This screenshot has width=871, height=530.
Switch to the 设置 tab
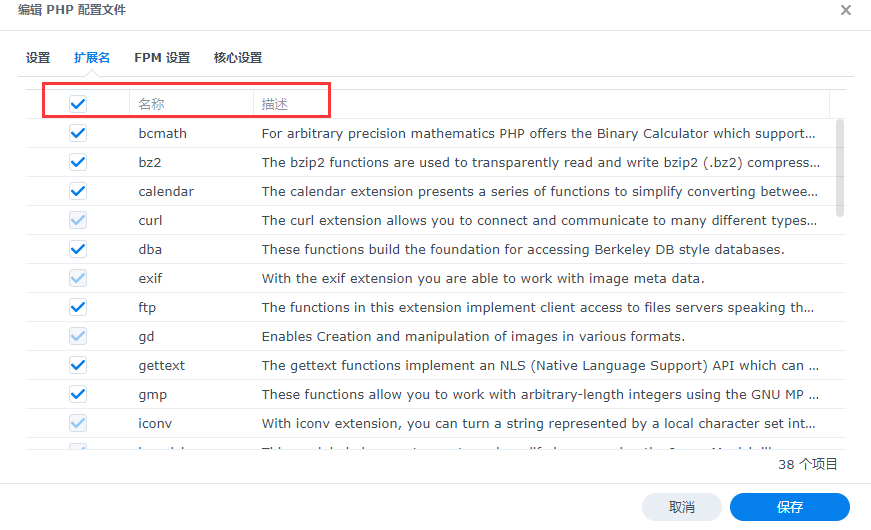[38, 58]
